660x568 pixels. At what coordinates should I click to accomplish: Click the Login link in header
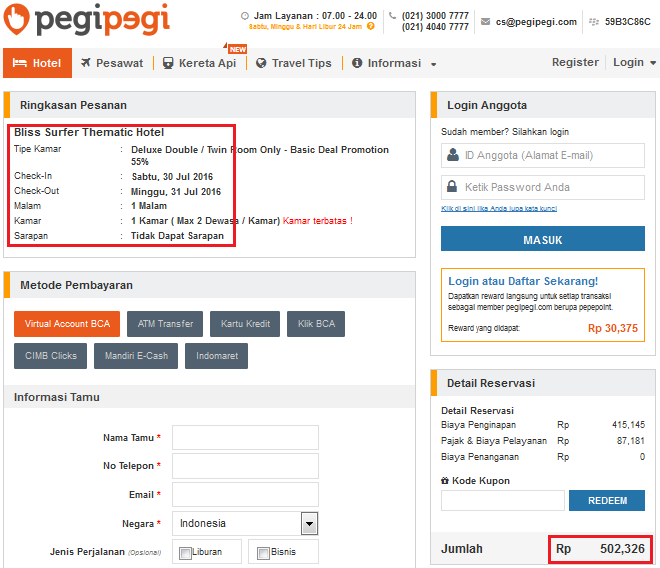[x=628, y=62]
